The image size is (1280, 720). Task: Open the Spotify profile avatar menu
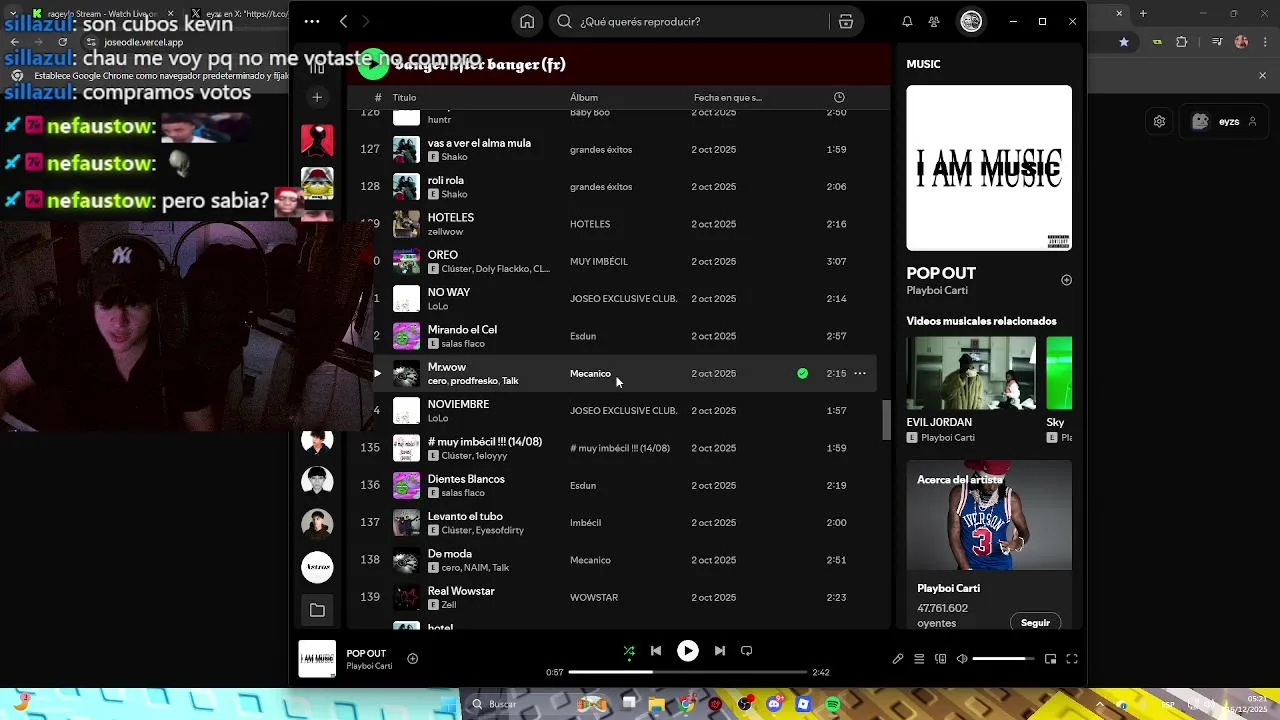click(x=971, y=21)
